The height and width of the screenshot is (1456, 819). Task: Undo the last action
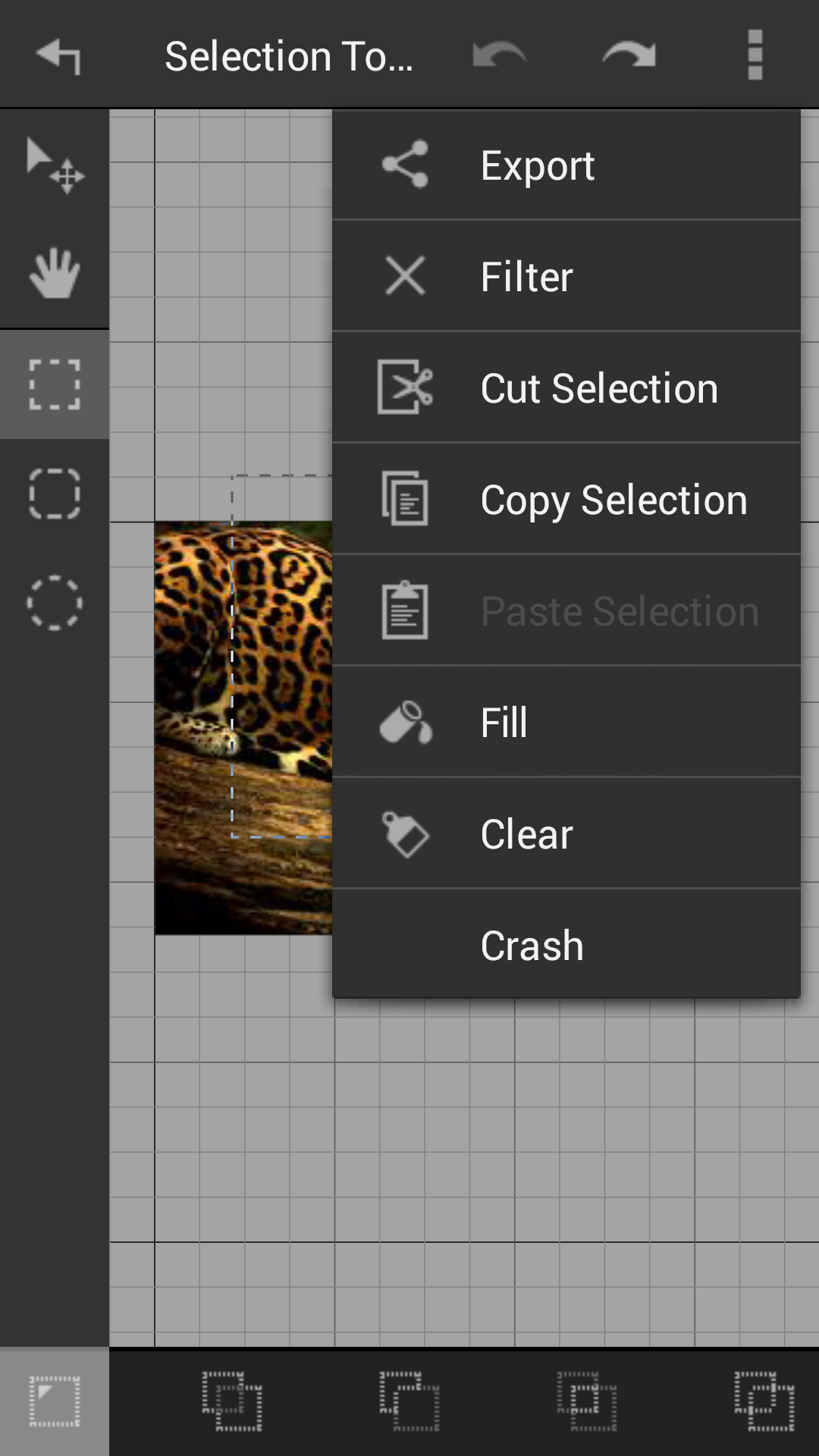pos(499,55)
